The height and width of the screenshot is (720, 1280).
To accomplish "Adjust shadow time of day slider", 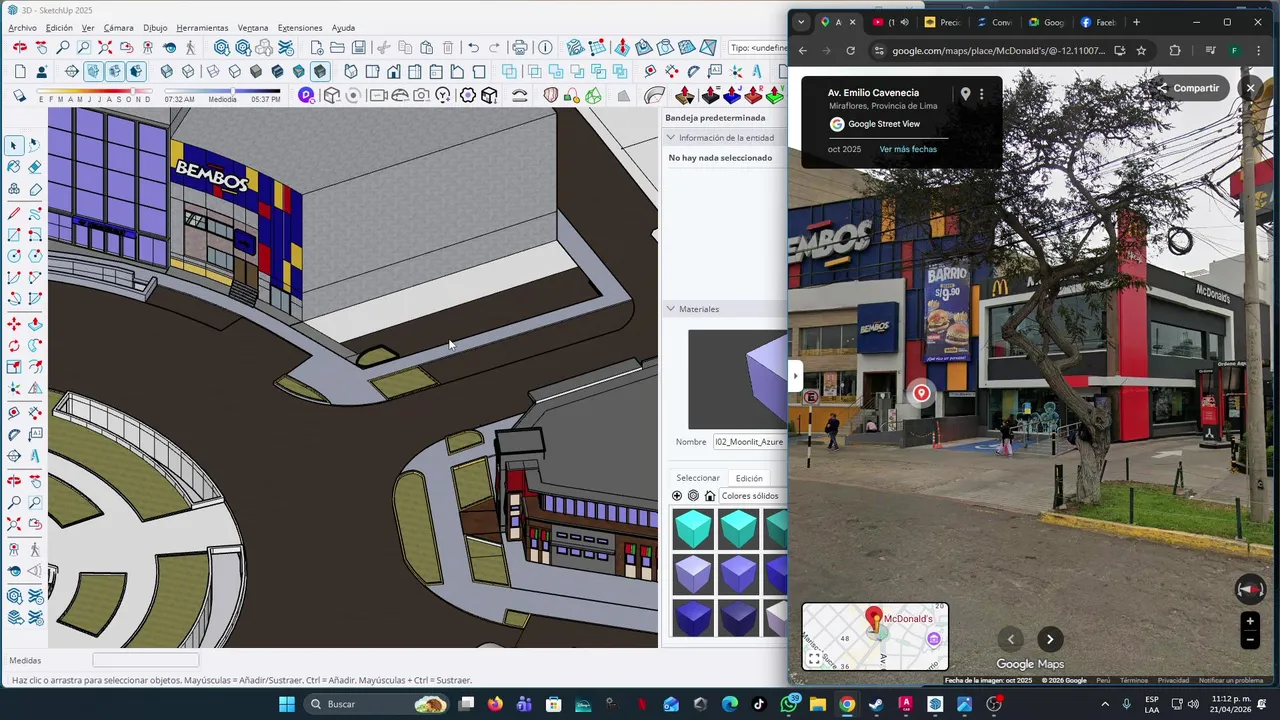I will (x=222, y=91).
